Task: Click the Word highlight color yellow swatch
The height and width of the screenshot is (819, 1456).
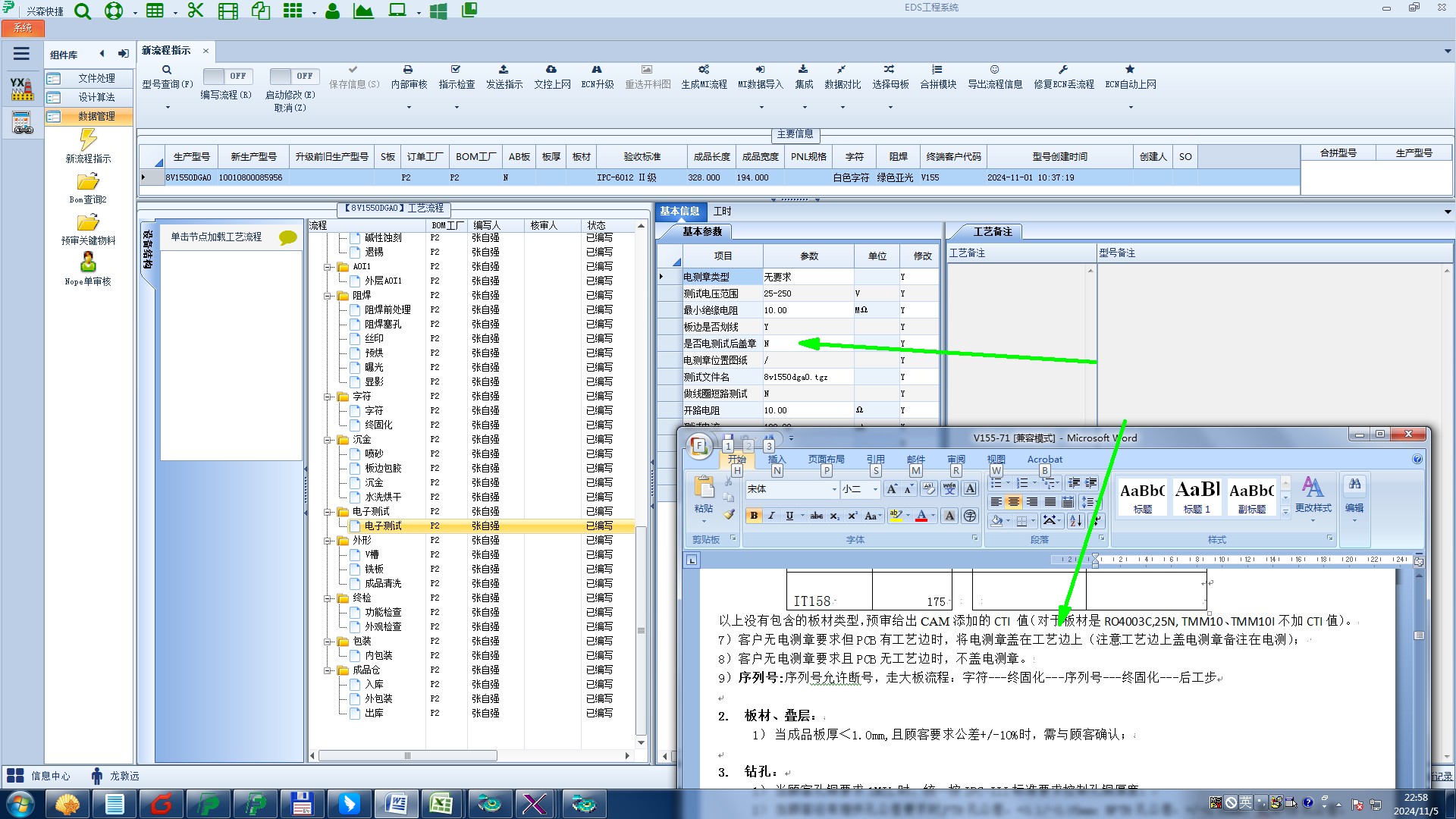Action: pyautogui.click(x=896, y=516)
